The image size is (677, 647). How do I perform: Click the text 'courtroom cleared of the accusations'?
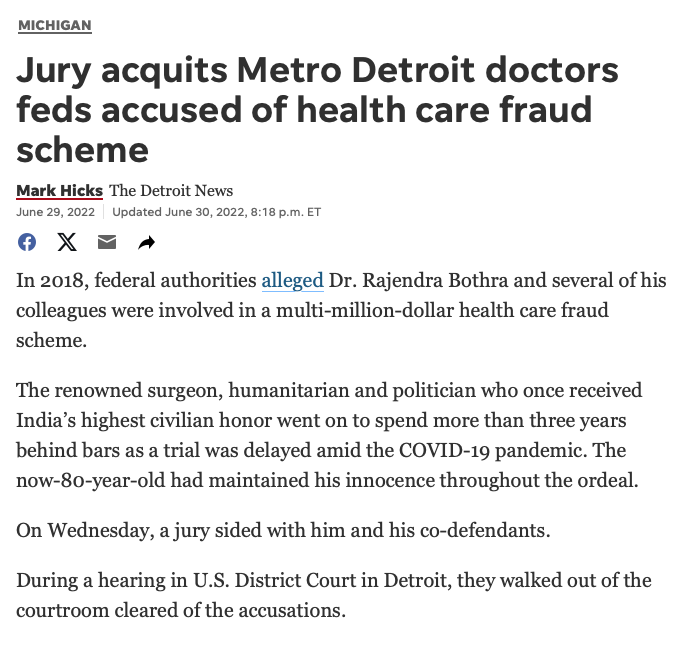(181, 610)
